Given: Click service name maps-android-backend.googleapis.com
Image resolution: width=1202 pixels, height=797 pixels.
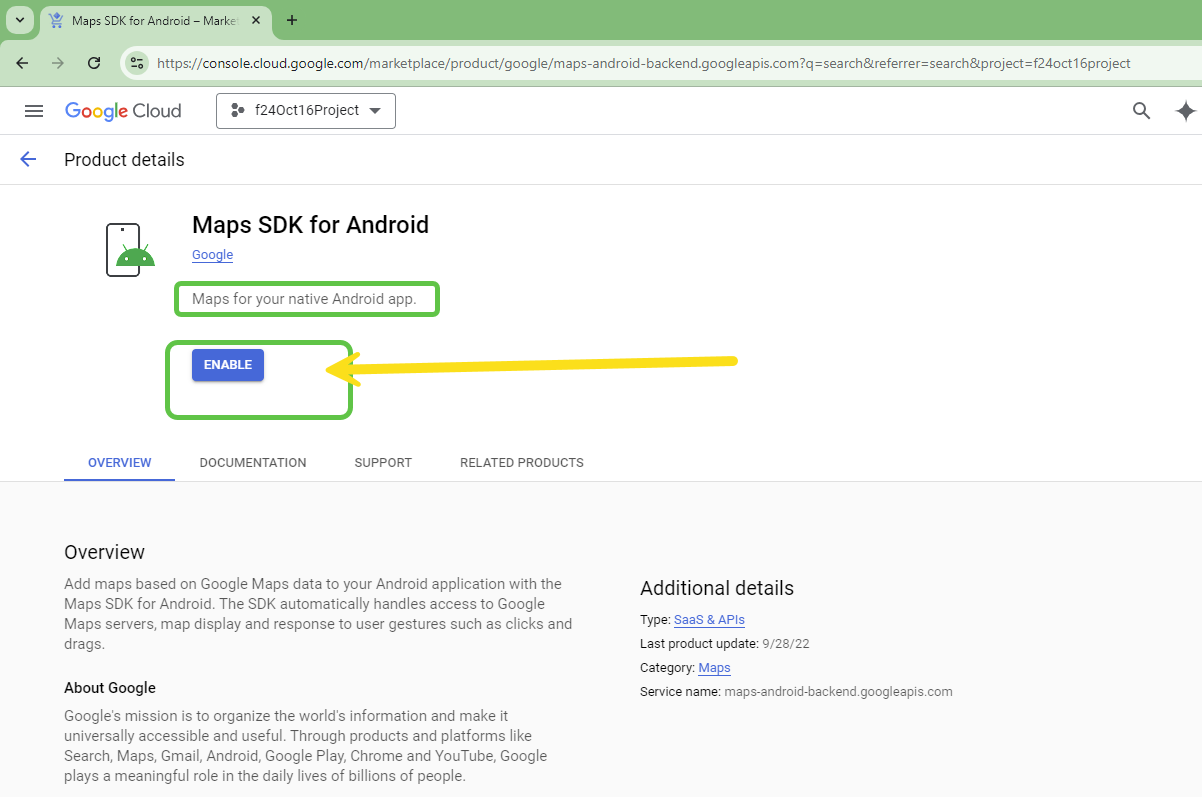Looking at the screenshot, I should point(838,692).
